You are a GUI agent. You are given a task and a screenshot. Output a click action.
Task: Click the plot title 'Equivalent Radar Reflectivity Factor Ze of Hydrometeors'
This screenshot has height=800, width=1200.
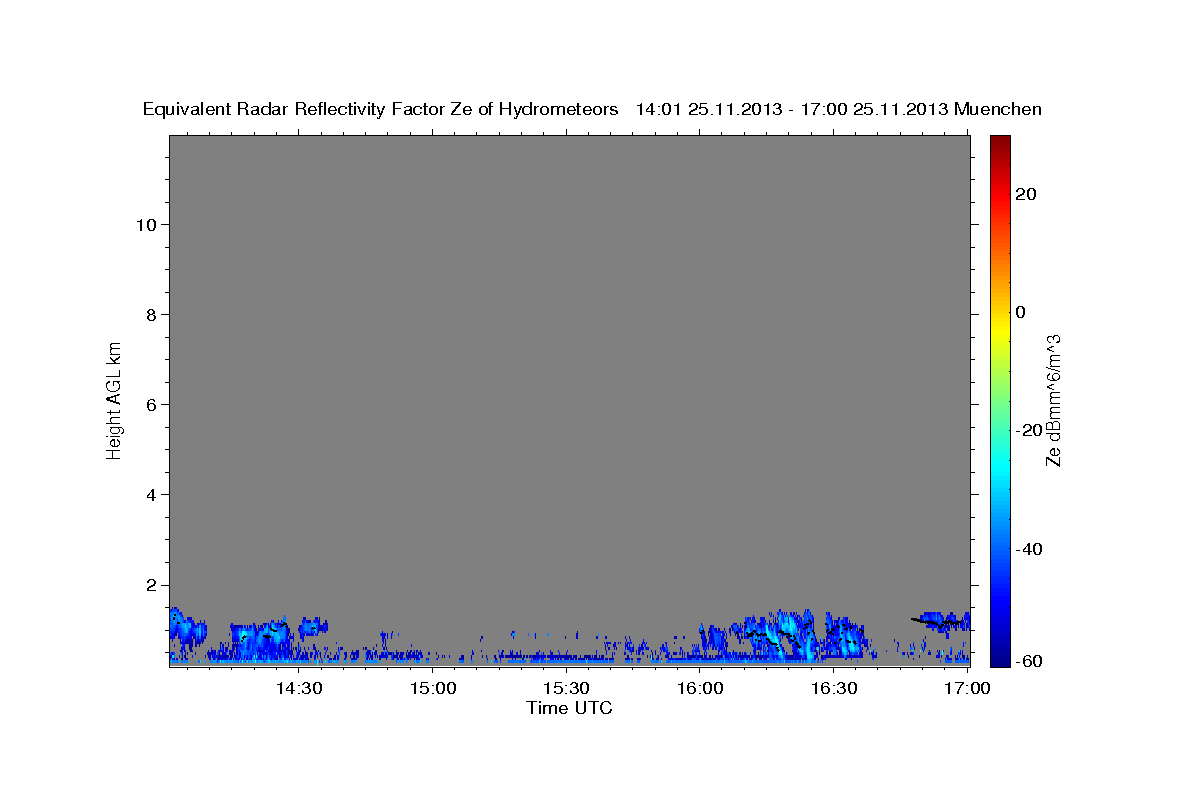[x=381, y=109]
